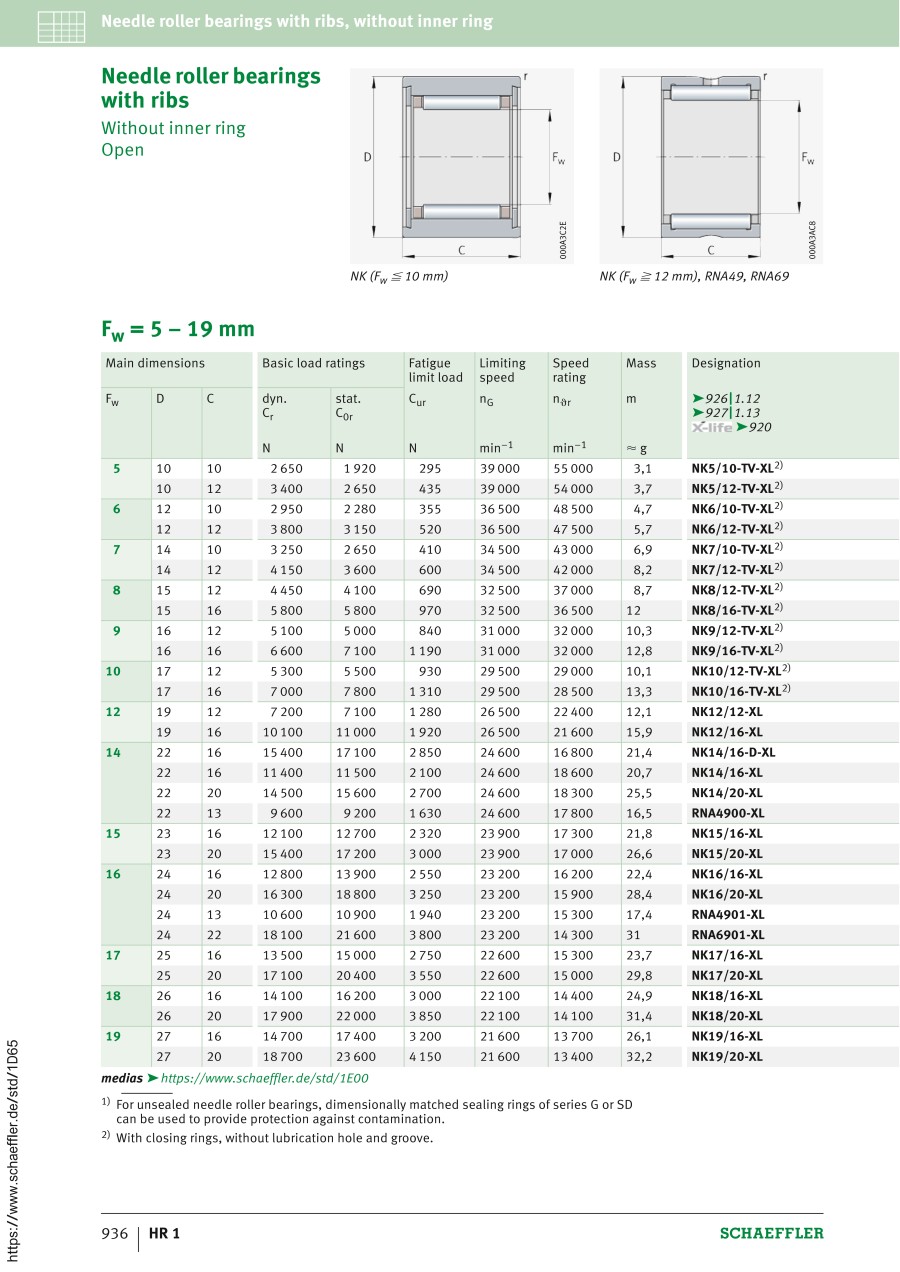Select designation NK19/20-XL

pos(727,1056)
